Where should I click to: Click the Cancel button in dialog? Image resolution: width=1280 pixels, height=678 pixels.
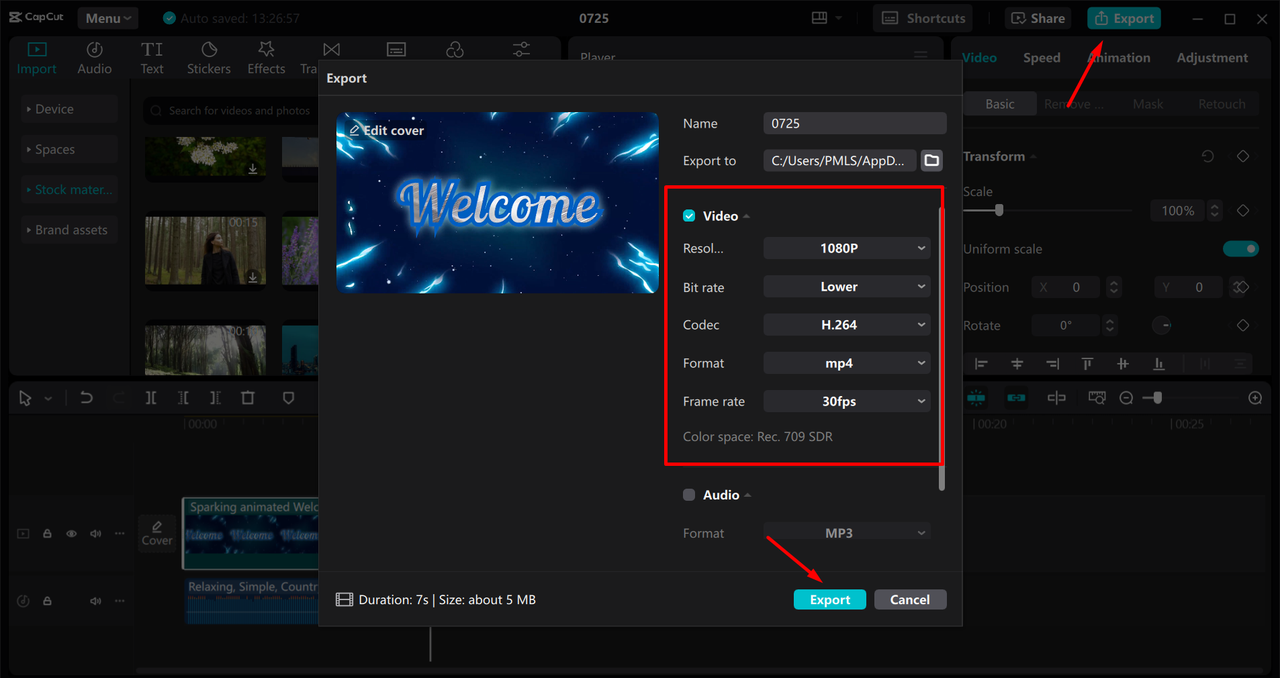[910, 600]
